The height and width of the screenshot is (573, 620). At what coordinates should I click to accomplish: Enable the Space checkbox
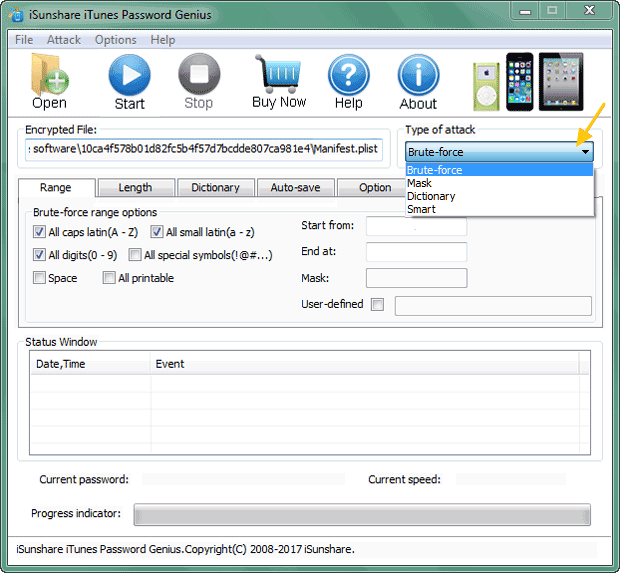[39, 278]
